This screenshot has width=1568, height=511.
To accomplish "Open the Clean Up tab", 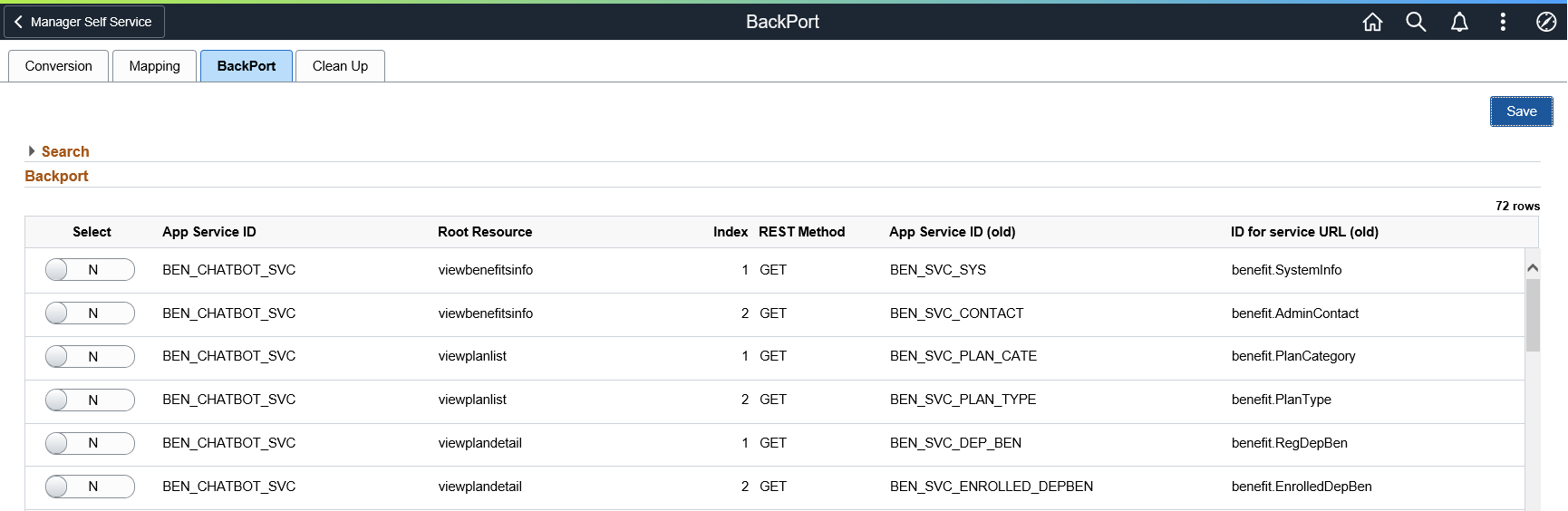I will click(x=341, y=66).
